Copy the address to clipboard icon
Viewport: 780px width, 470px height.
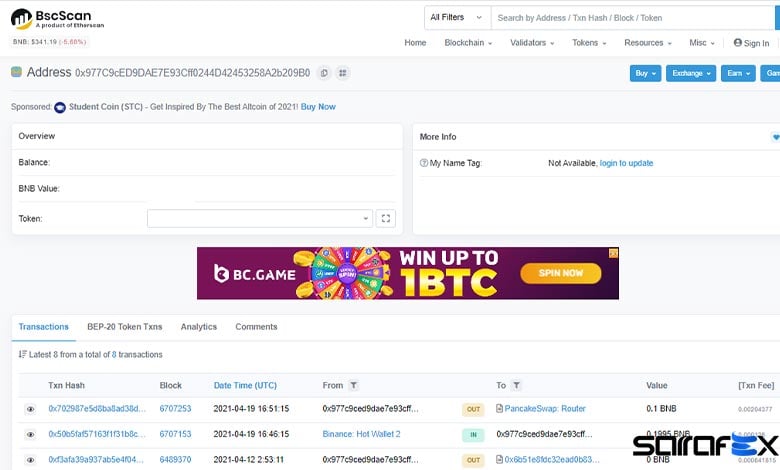(x=324, y=73)
